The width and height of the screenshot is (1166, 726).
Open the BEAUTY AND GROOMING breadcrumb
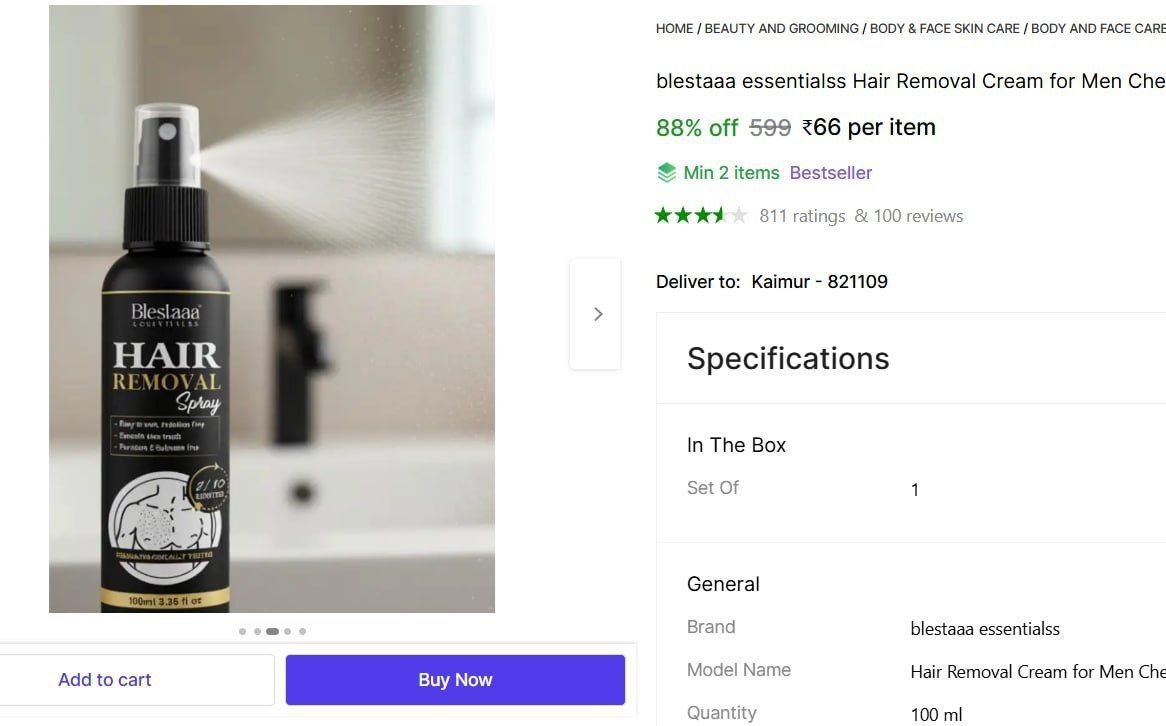(781, 29)
